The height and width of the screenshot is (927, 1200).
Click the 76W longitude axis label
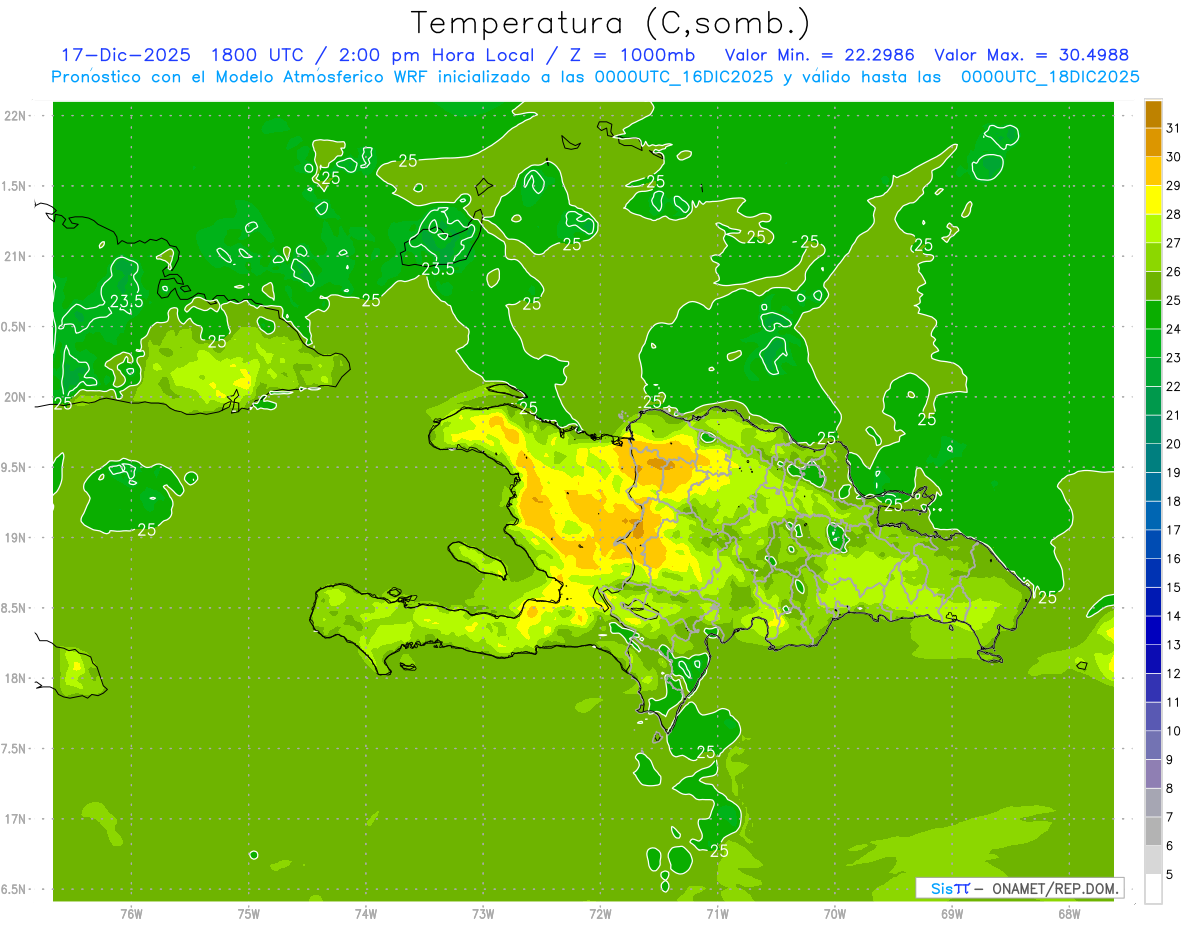[x=131, y=913]
